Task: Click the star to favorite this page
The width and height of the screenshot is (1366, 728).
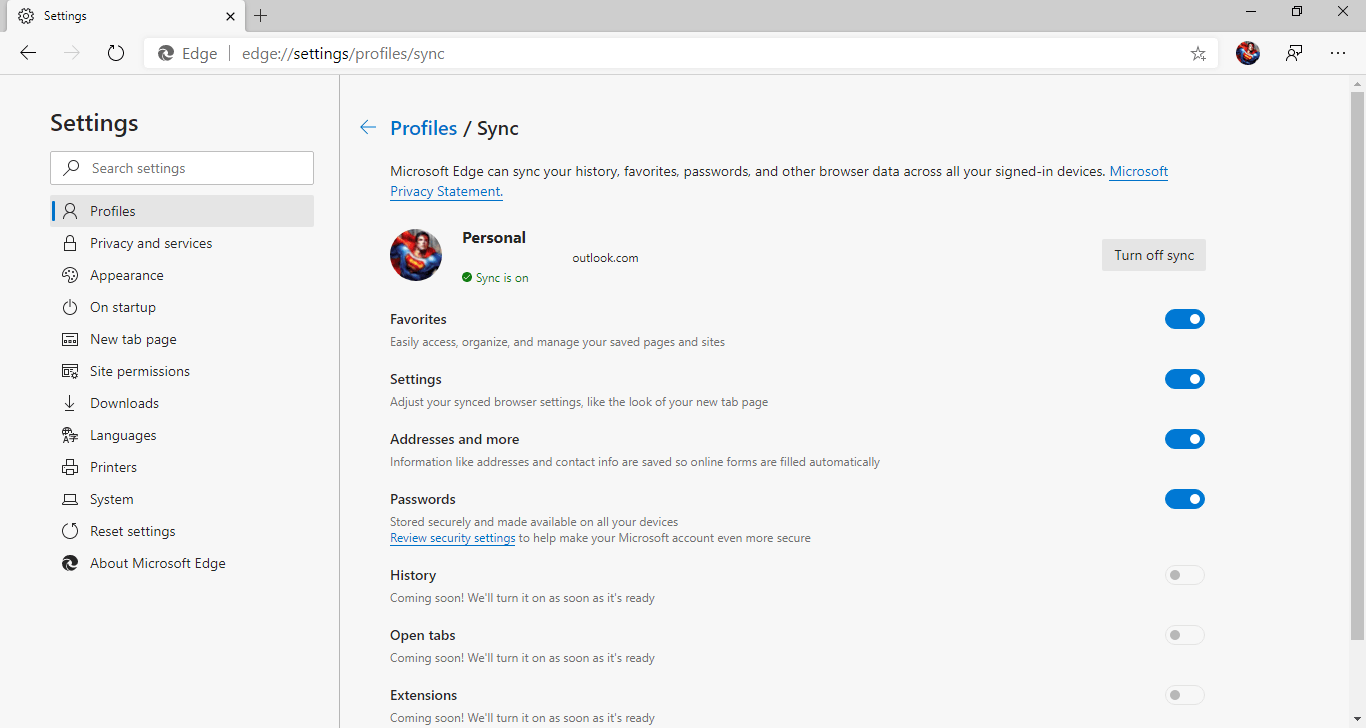Action: [1198, 54]
